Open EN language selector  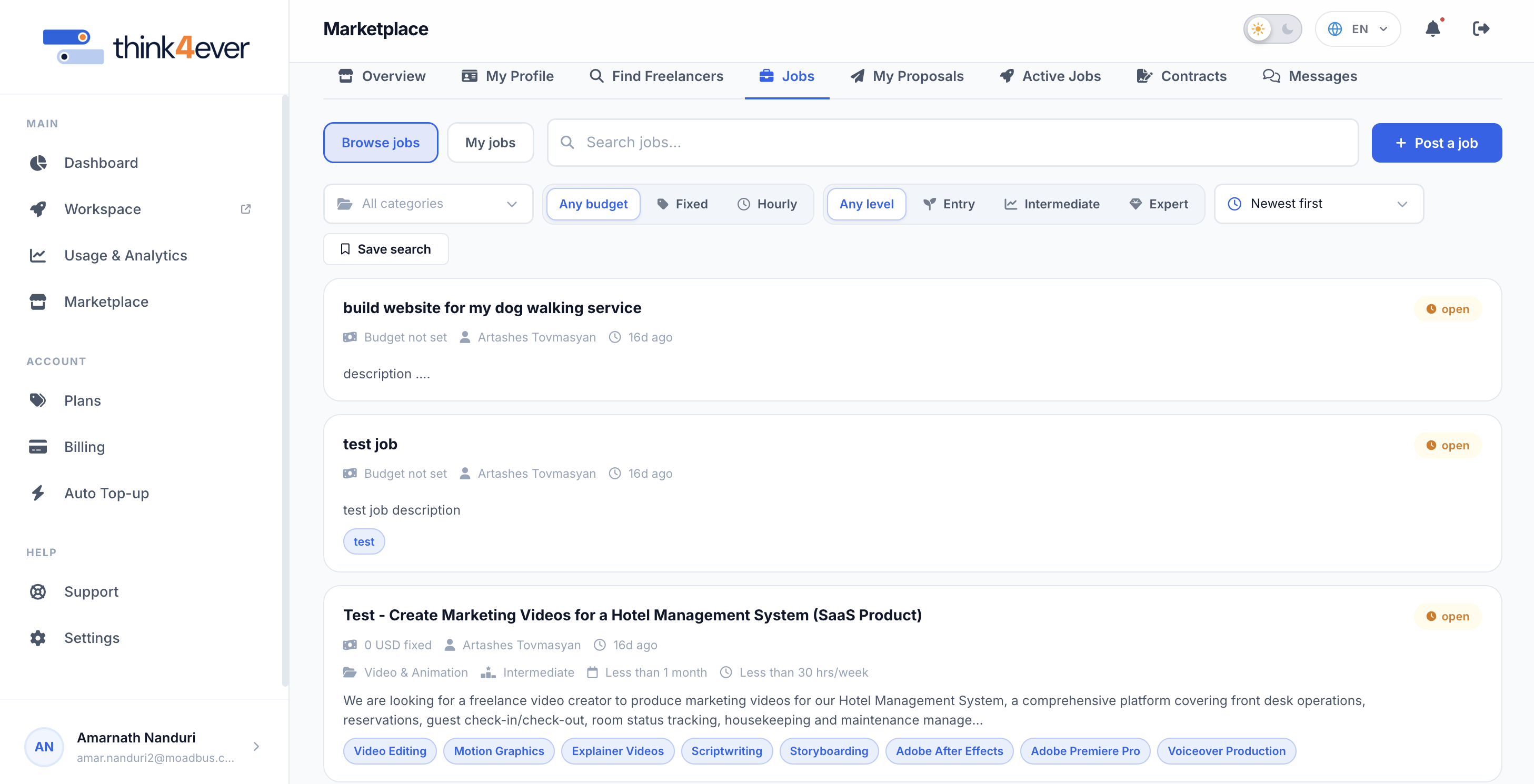[1358, 28]
